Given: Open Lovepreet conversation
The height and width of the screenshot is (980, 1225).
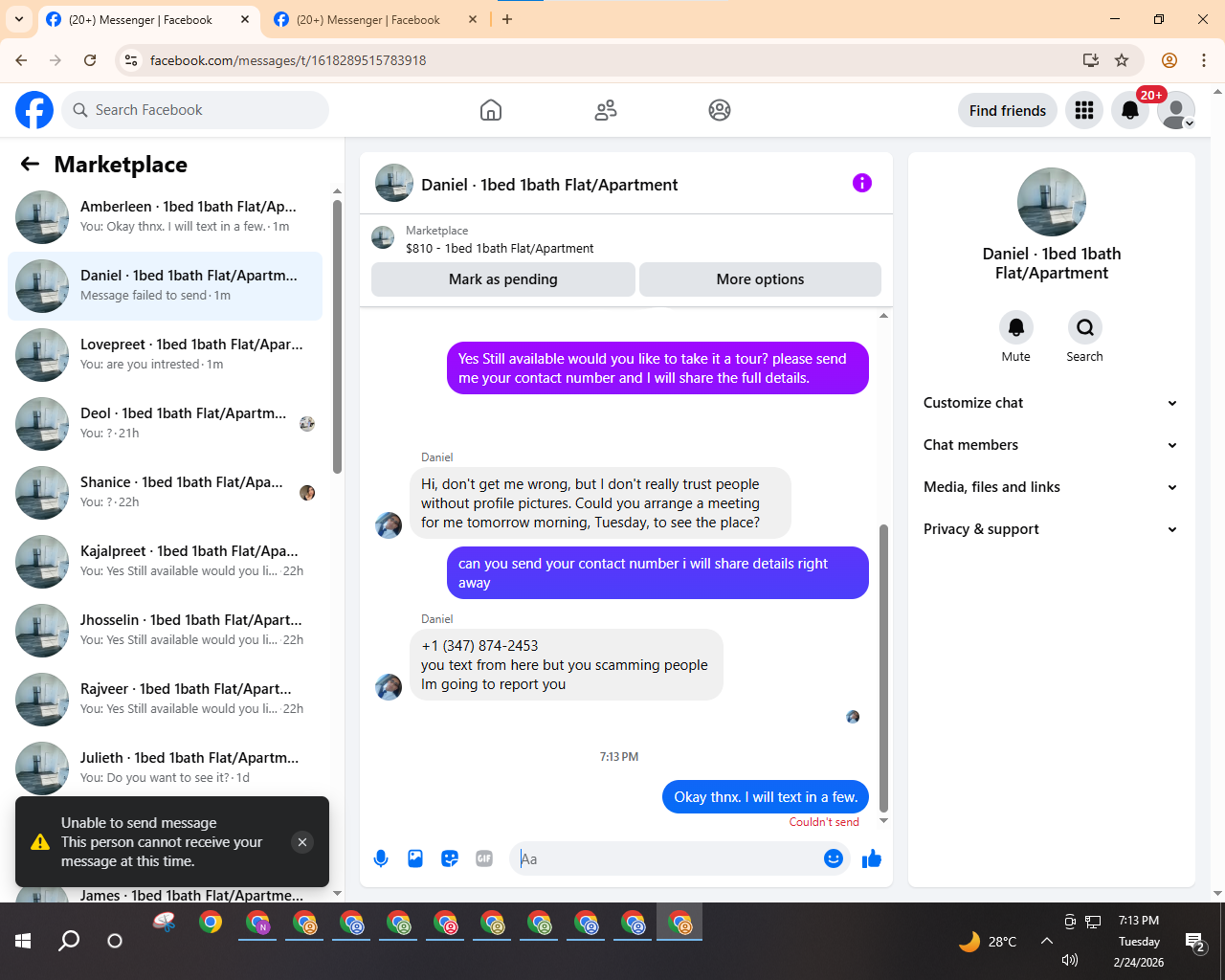Looking at the screenshot, I should 165,355.
